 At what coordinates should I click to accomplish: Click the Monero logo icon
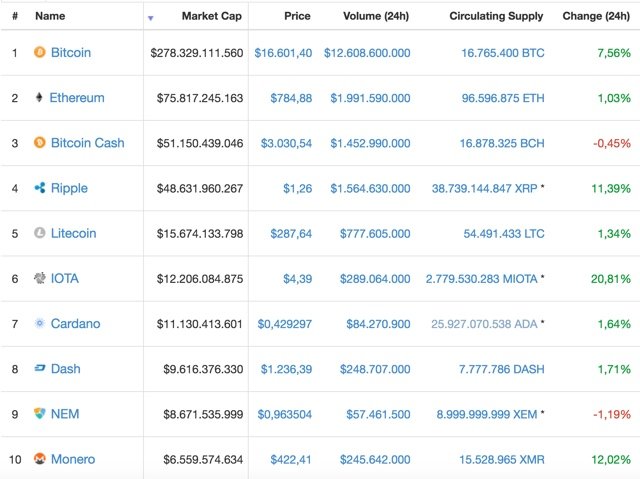(40, 459)
